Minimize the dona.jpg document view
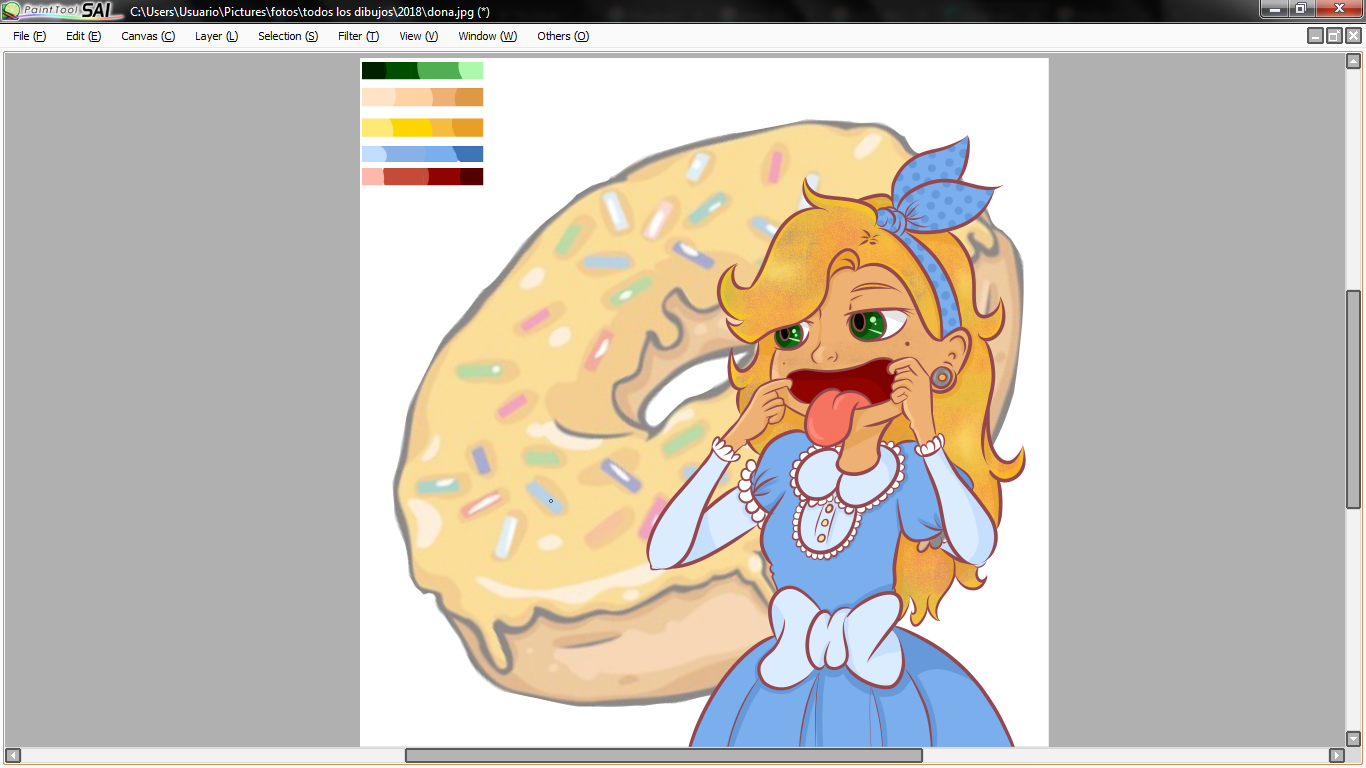This screenshot has height=768, width=1366. pyautogui.click(x=1316, y=36)
